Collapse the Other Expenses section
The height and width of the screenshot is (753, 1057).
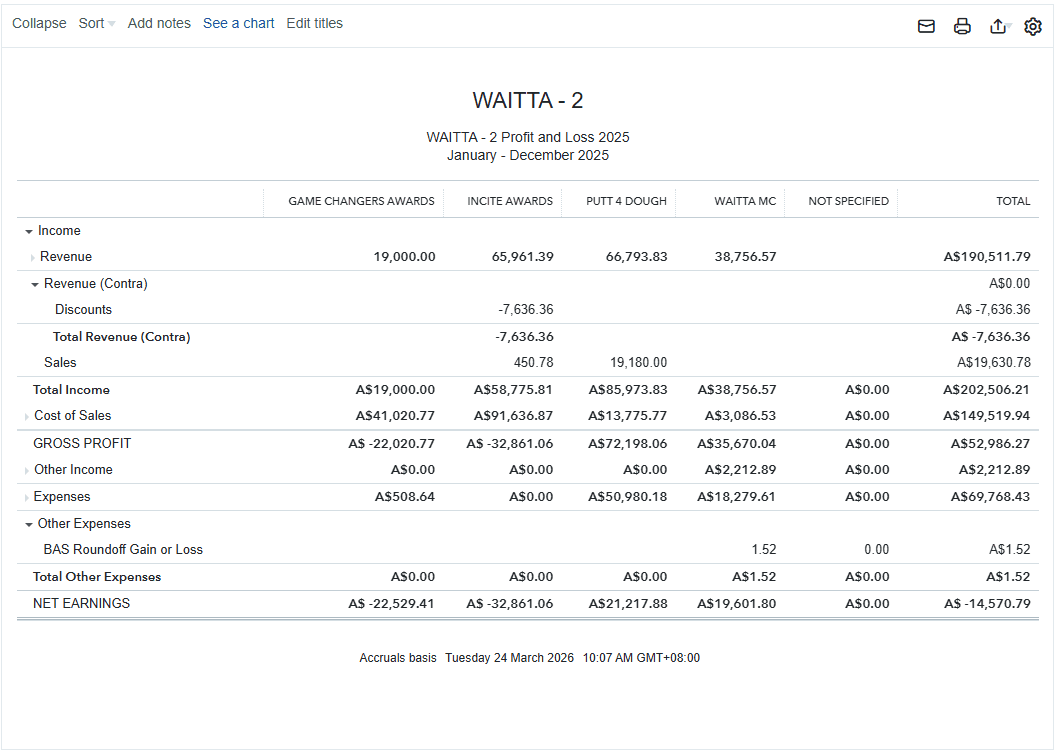29,524
